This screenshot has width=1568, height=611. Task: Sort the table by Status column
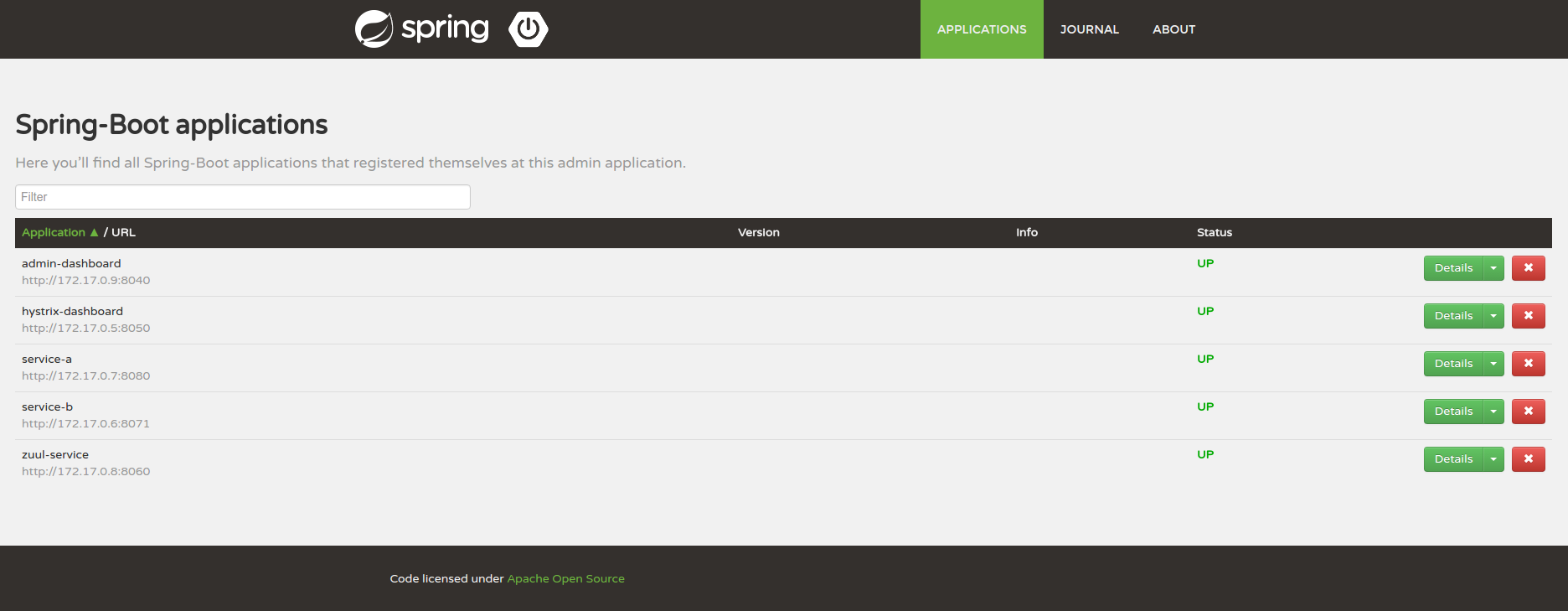1214,232
